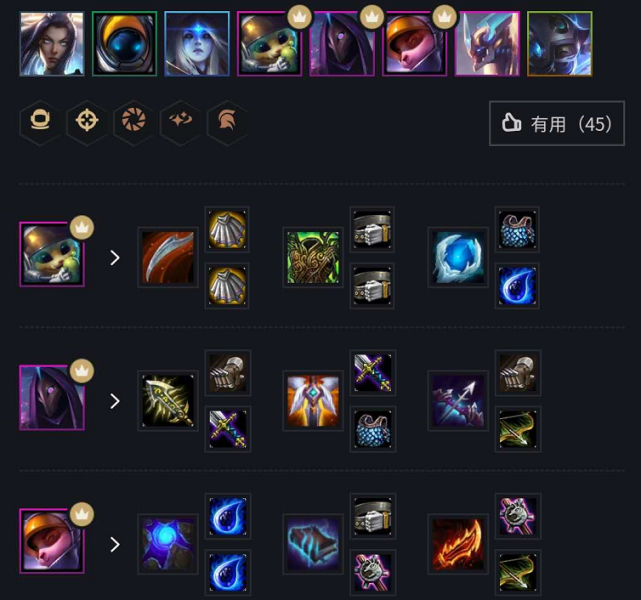Select the camera shutter trait hexagon icon
This screenshot has height=600, width=641.
point(134,122)
